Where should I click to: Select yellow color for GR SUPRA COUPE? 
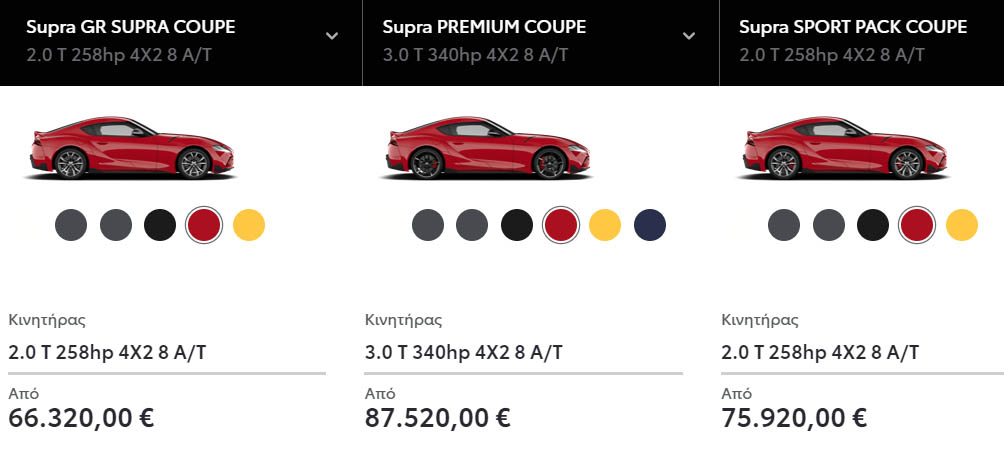coord(249,225)
